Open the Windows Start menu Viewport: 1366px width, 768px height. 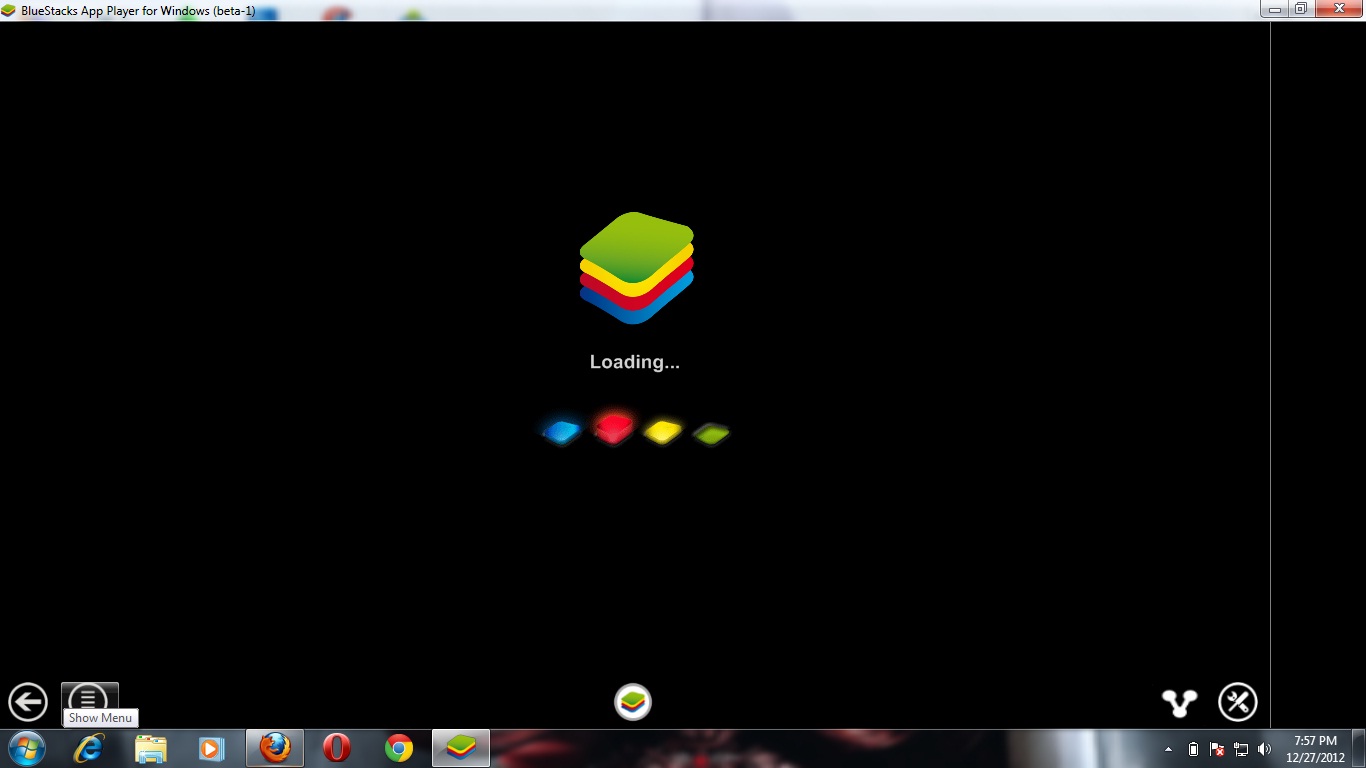tap(27, 748)
